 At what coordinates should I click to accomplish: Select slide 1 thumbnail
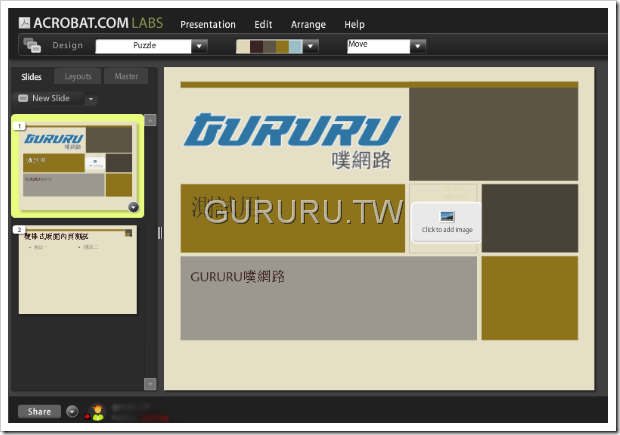78,166
